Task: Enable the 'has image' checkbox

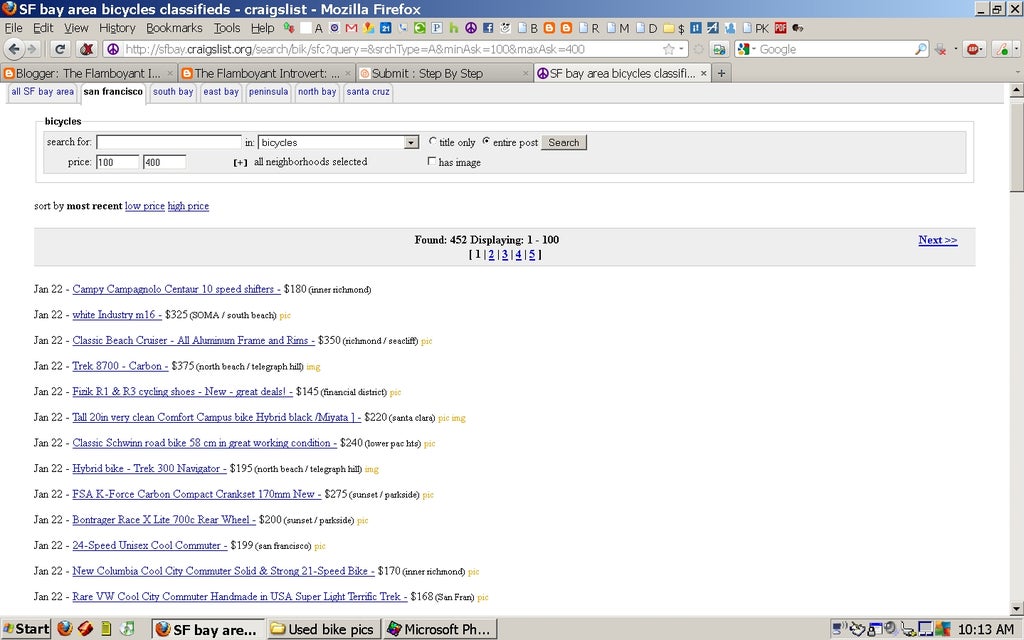Action: (x=432, y=162)
